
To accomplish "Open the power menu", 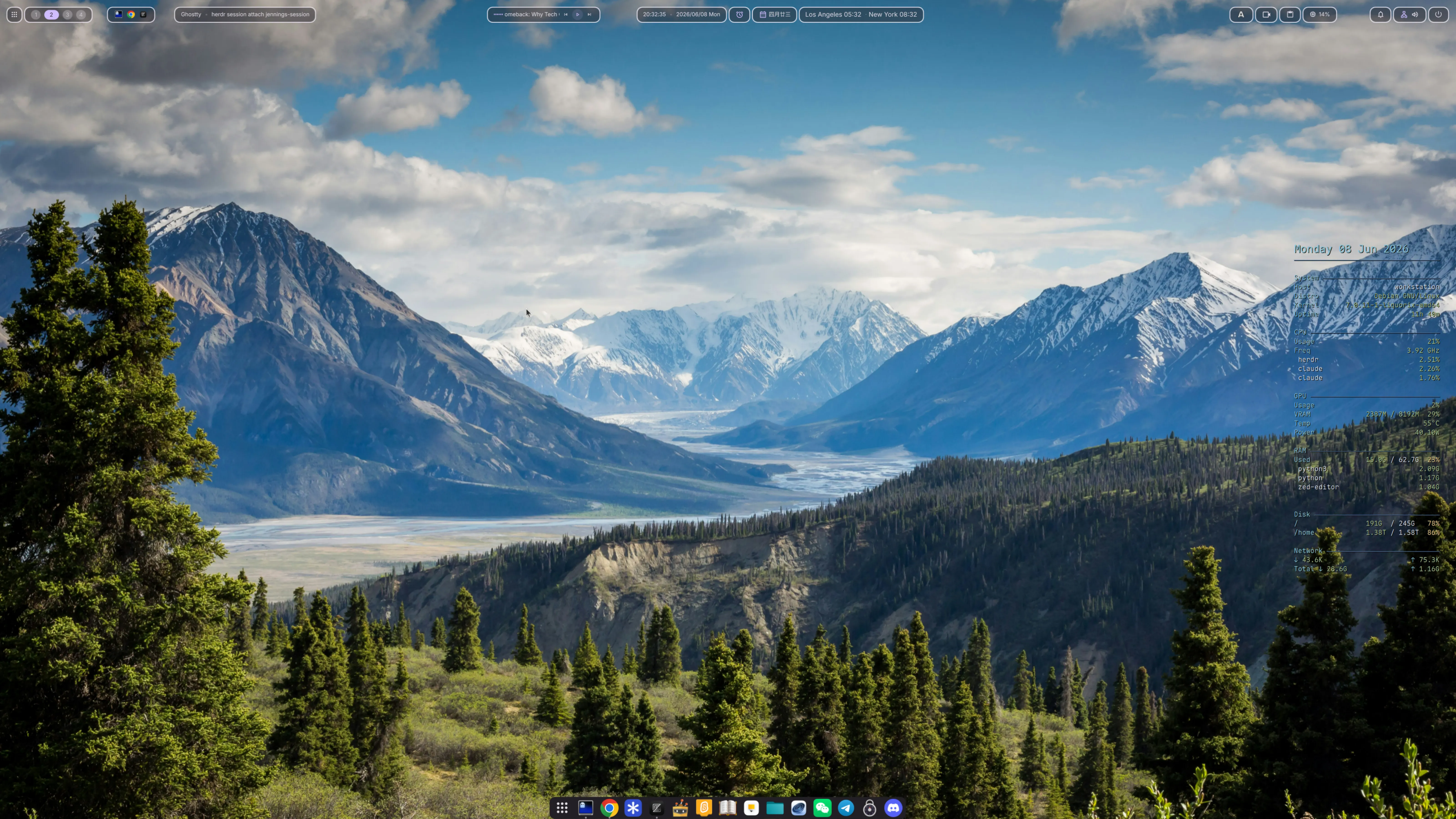I will tap(1438, 15).
